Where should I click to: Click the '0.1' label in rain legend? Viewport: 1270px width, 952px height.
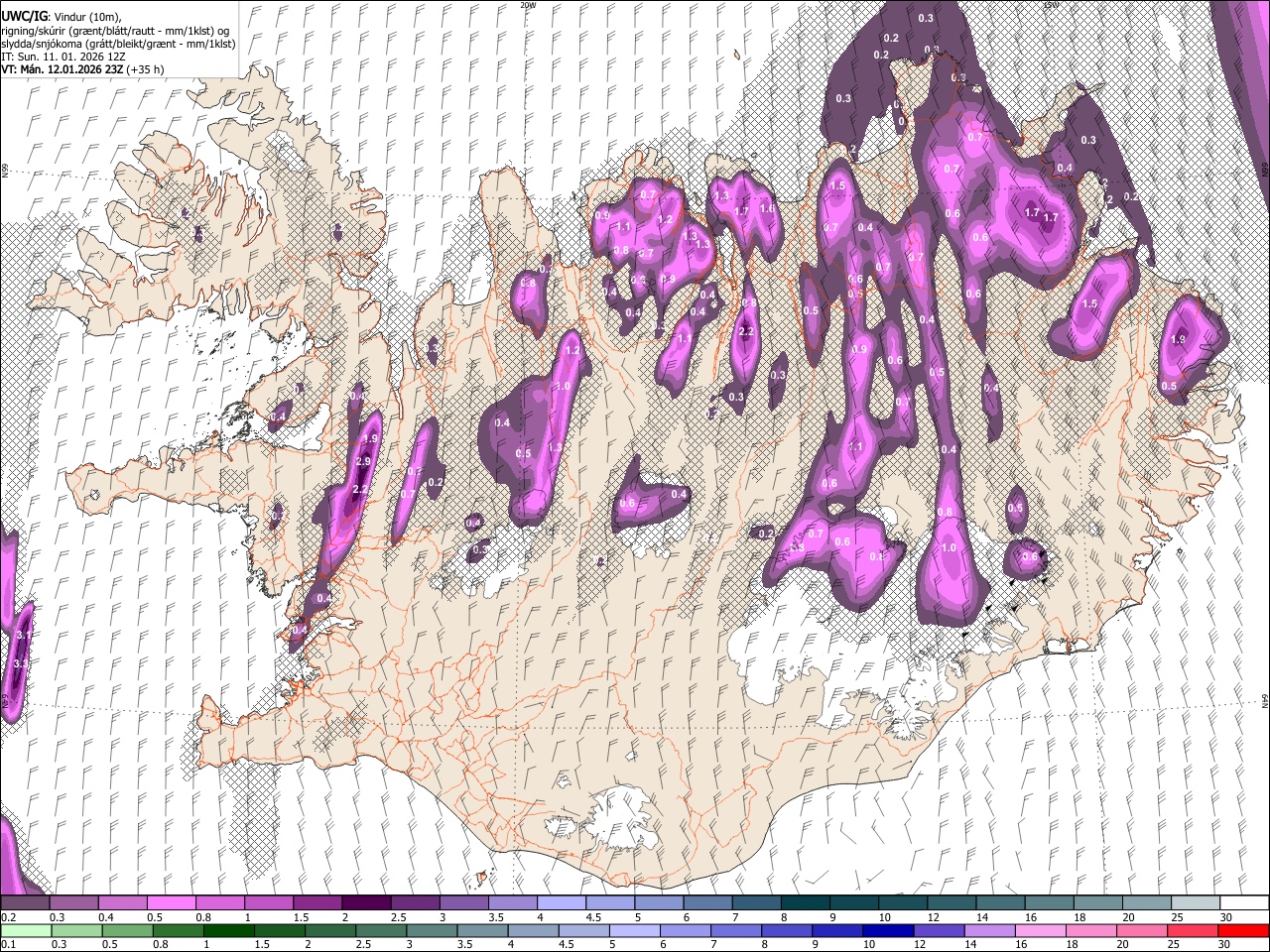click(8, 944)
